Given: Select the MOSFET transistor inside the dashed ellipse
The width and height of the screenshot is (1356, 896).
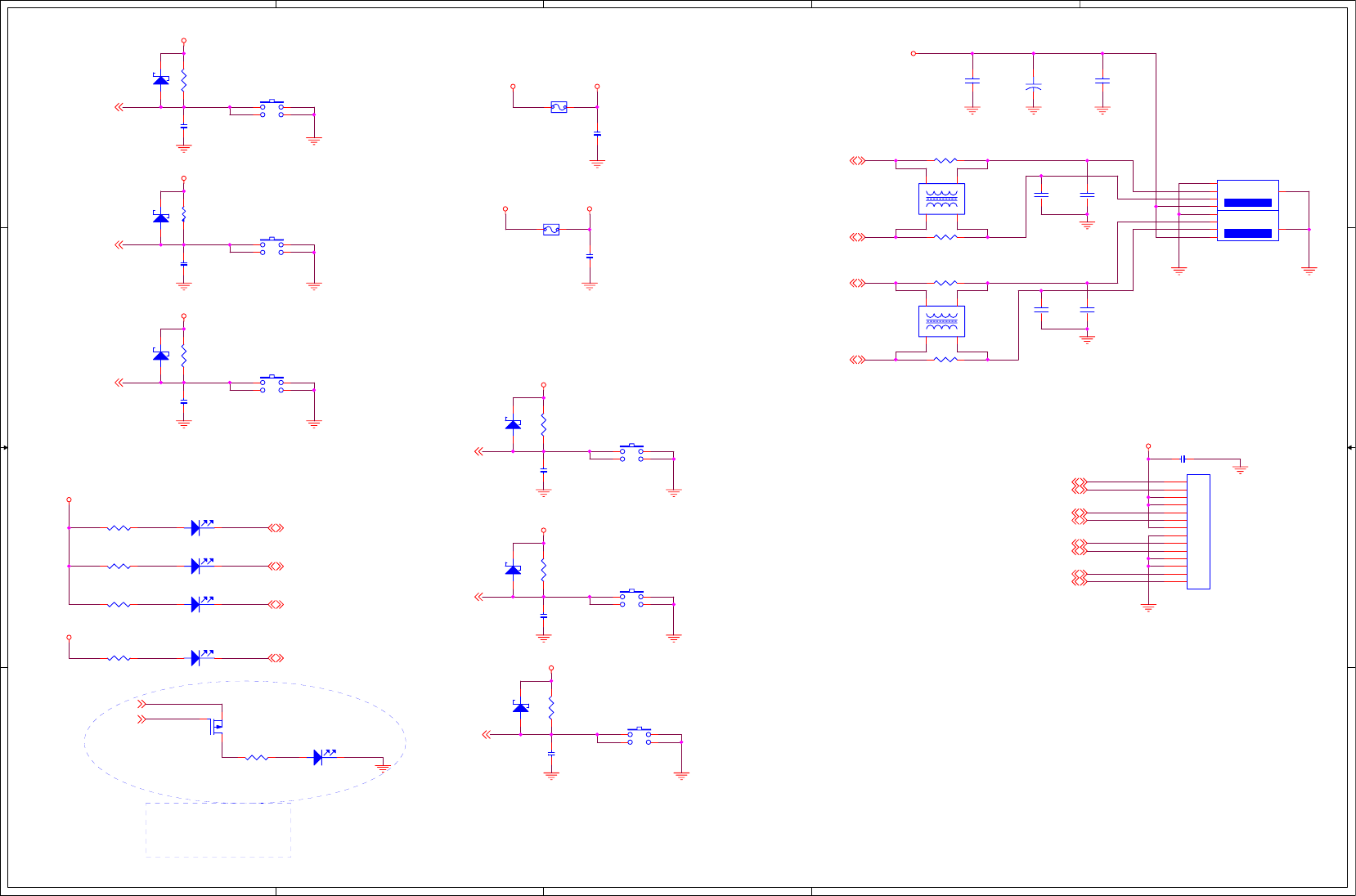Looking at the screenshot, I should [x=218, y=725].
